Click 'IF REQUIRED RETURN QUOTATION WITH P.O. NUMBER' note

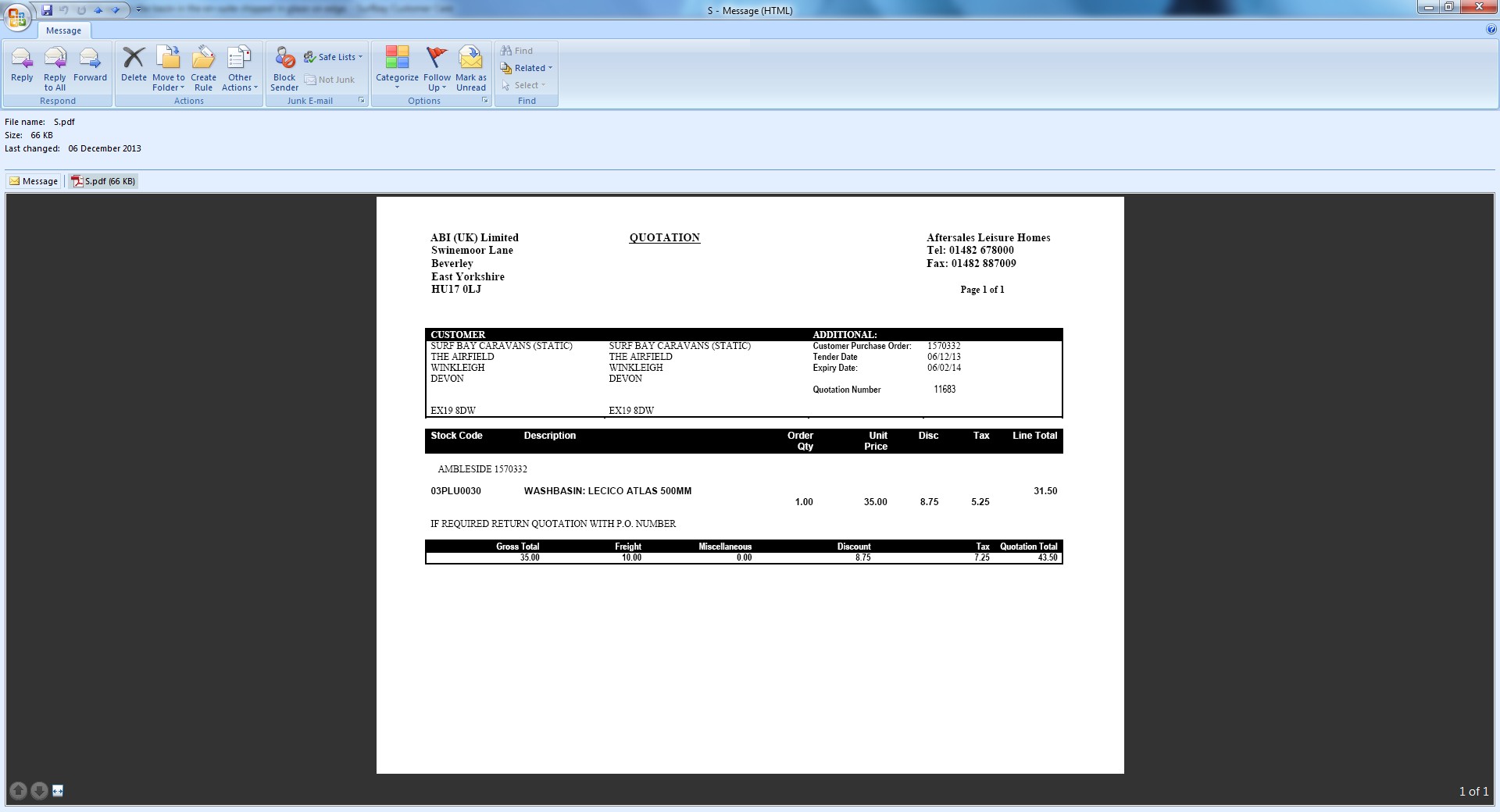click(x=553, y=524)
